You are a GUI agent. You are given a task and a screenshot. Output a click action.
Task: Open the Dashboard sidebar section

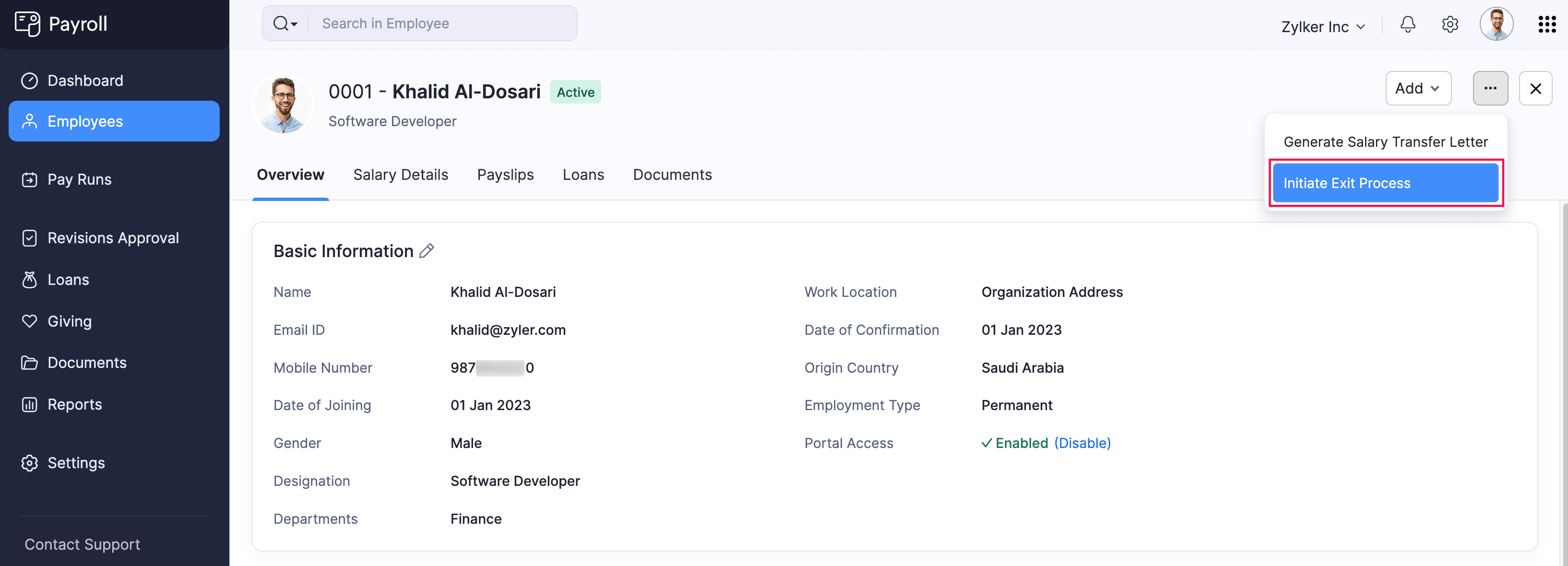click(84, 80)
